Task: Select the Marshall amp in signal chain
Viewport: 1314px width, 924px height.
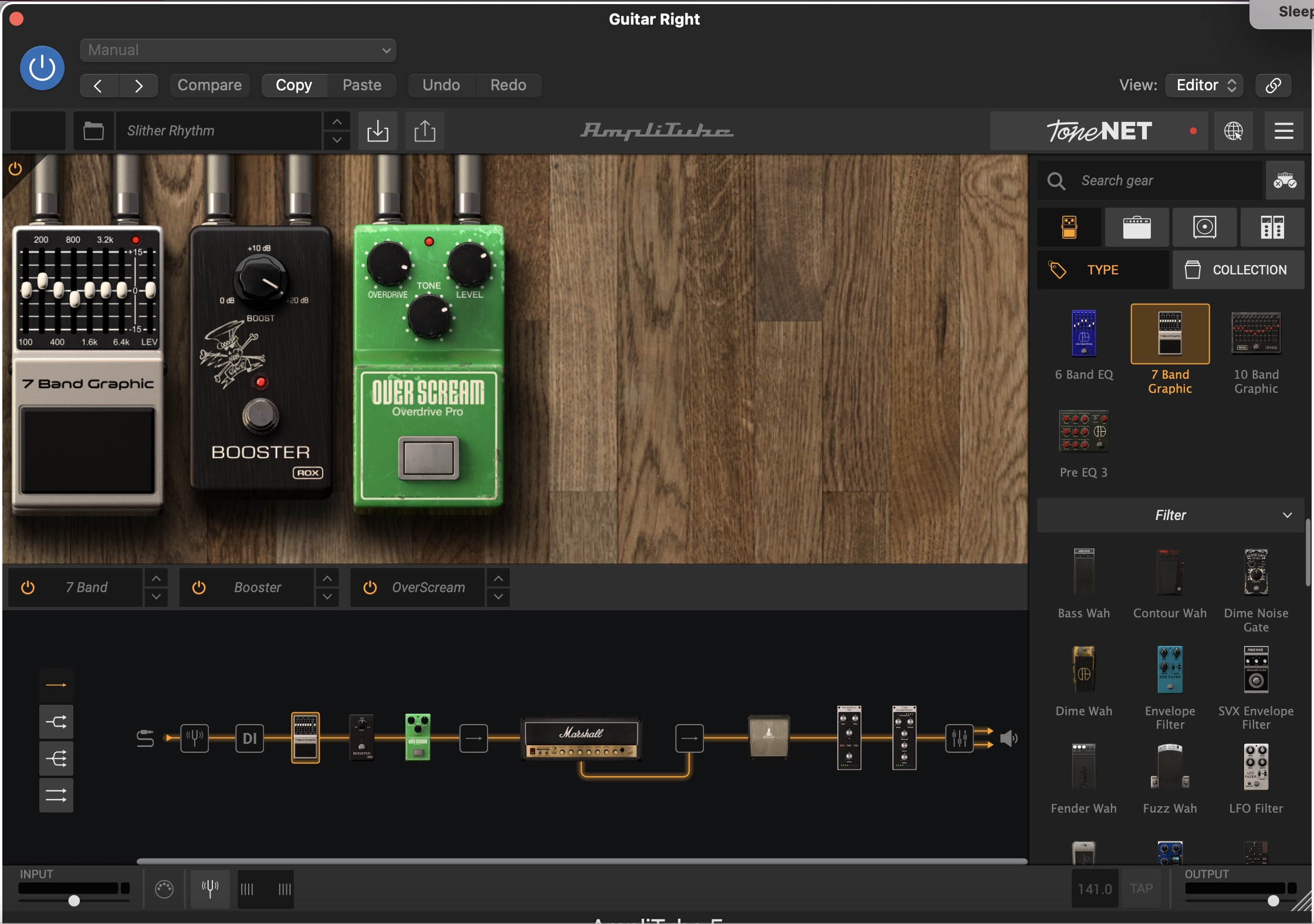Action: pyautogui.click(x=581, y=739)
